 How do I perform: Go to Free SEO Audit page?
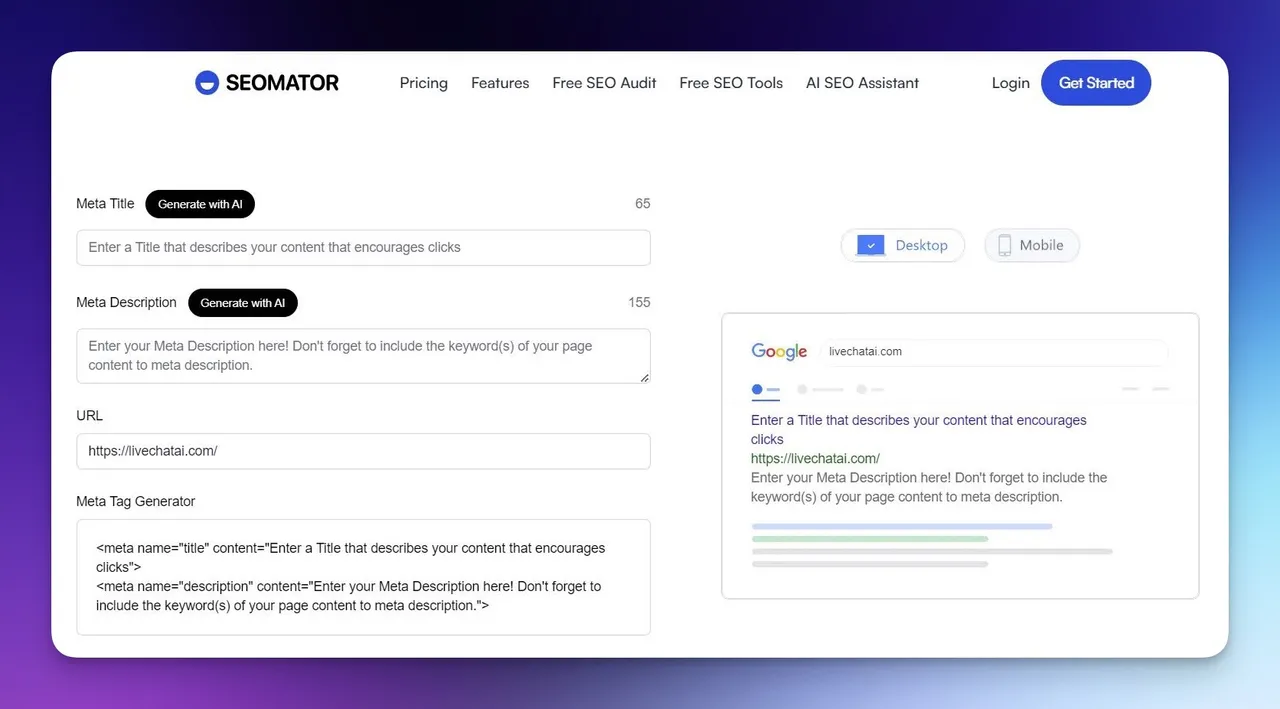click(604, 83)
